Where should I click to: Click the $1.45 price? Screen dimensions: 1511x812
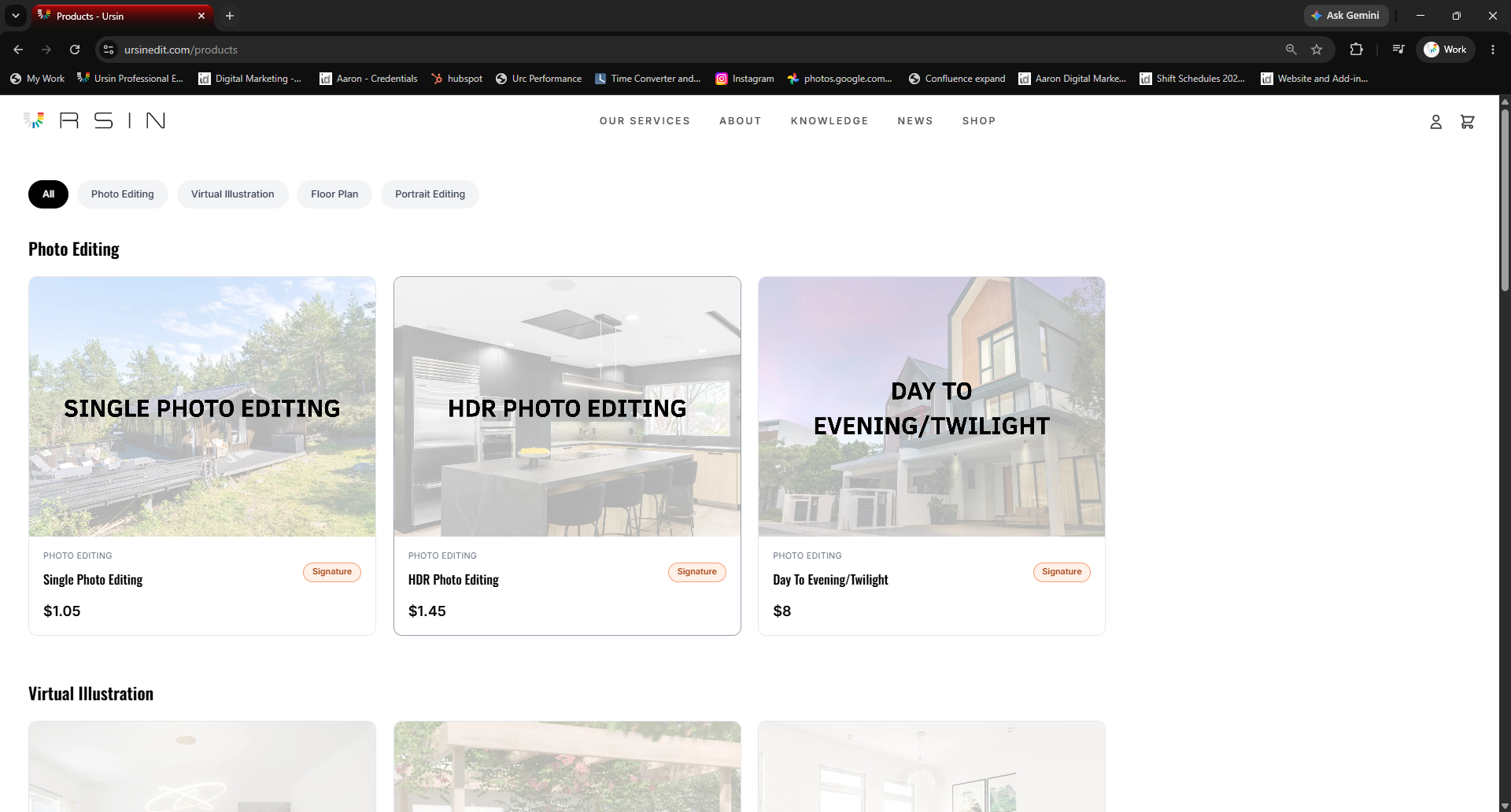click(x=427, y=611)
